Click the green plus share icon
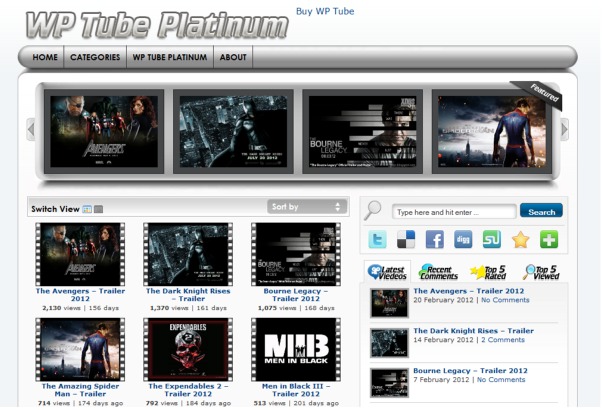This screenshot has width=602, height=410. click(549, 240)
